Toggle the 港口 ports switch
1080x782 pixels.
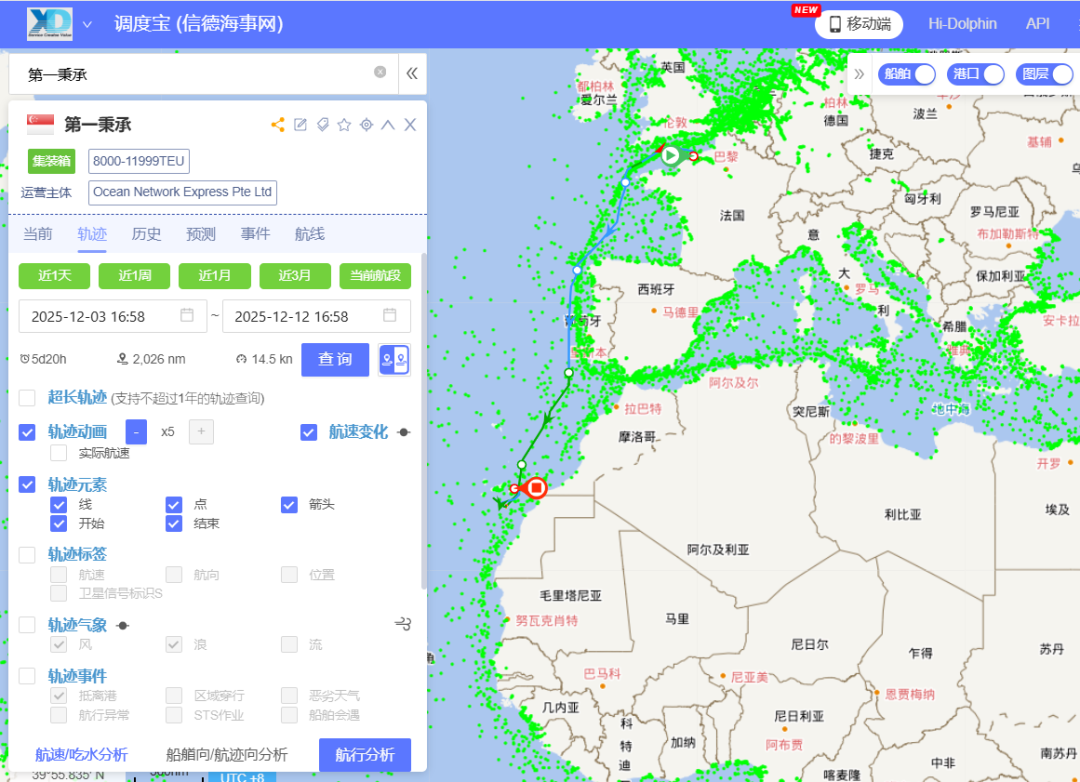975,74
